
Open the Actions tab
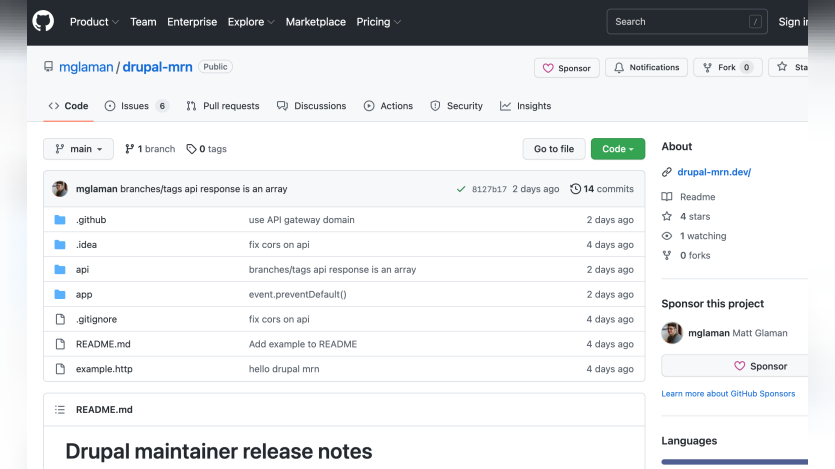[x=388, y=106]
